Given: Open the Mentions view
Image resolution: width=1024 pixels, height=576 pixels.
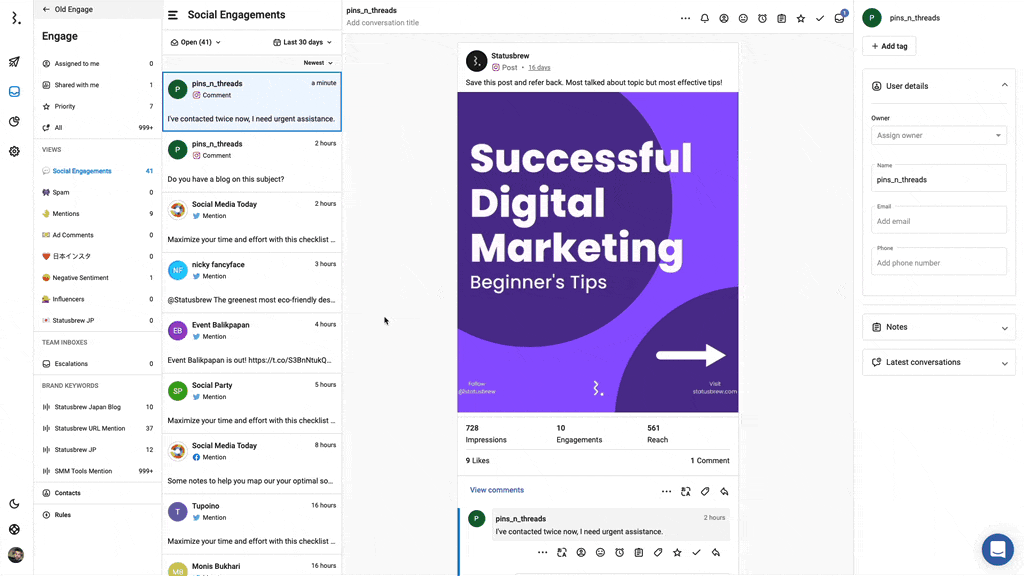Looking at the screenshot, I should point(97,214).
